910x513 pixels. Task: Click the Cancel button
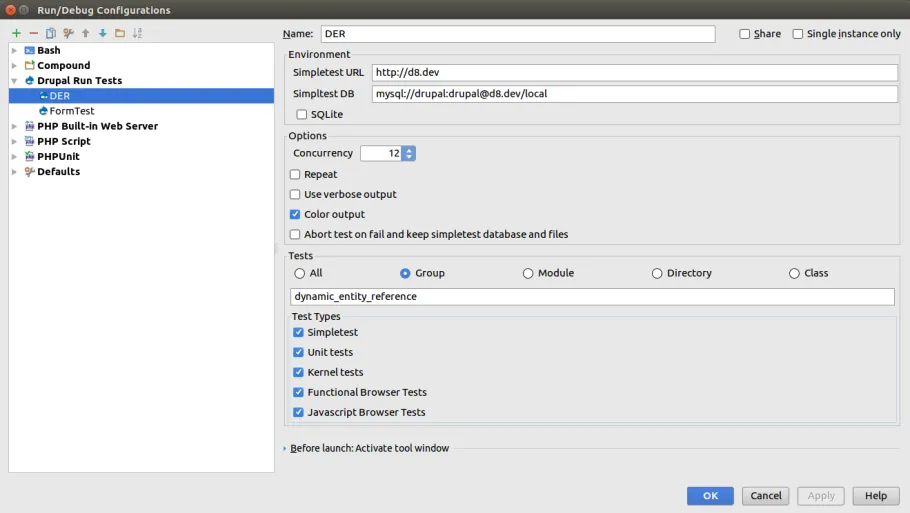tap(765, 496)
